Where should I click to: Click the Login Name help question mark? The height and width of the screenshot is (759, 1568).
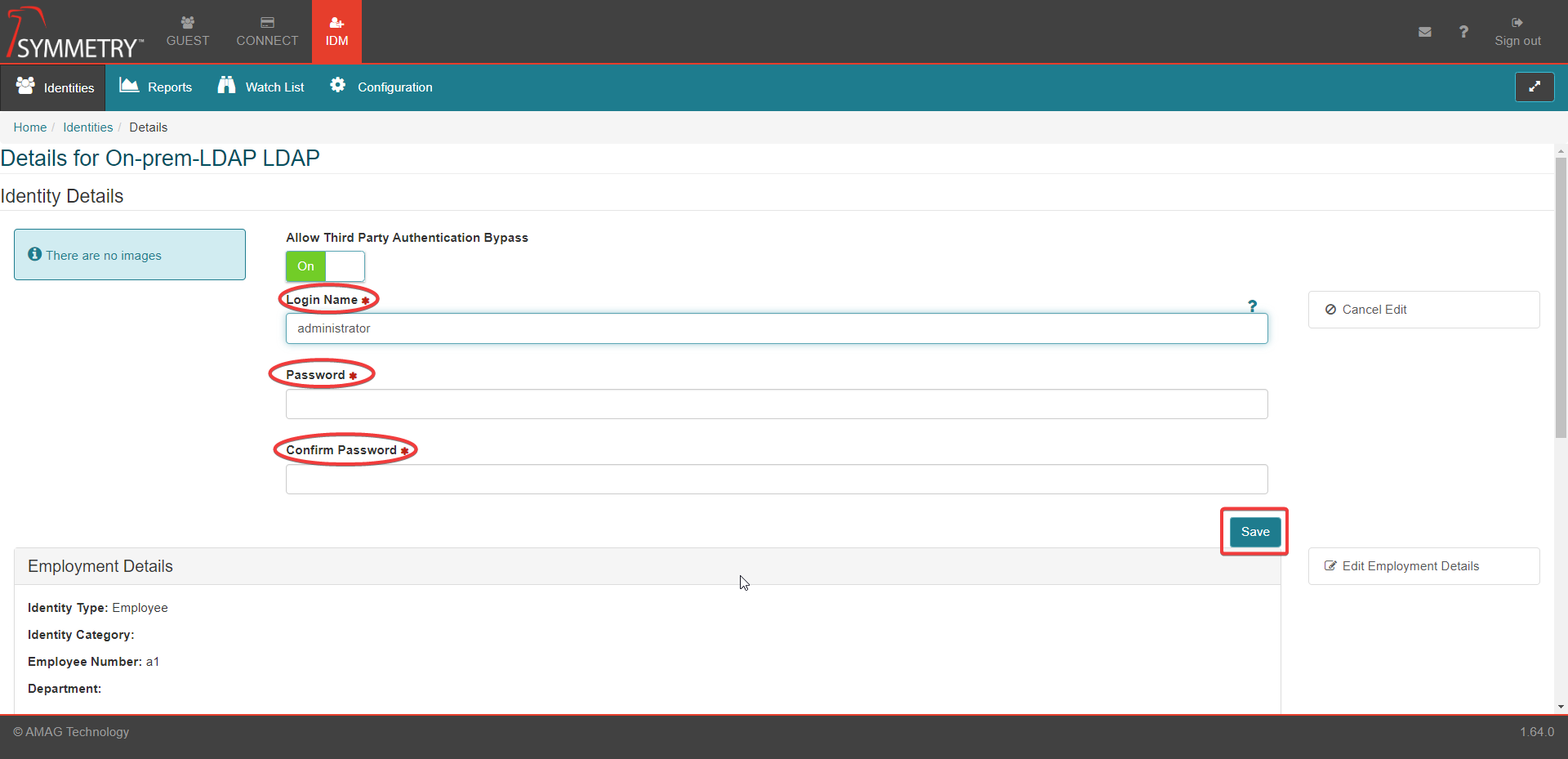click(1252, 306)
